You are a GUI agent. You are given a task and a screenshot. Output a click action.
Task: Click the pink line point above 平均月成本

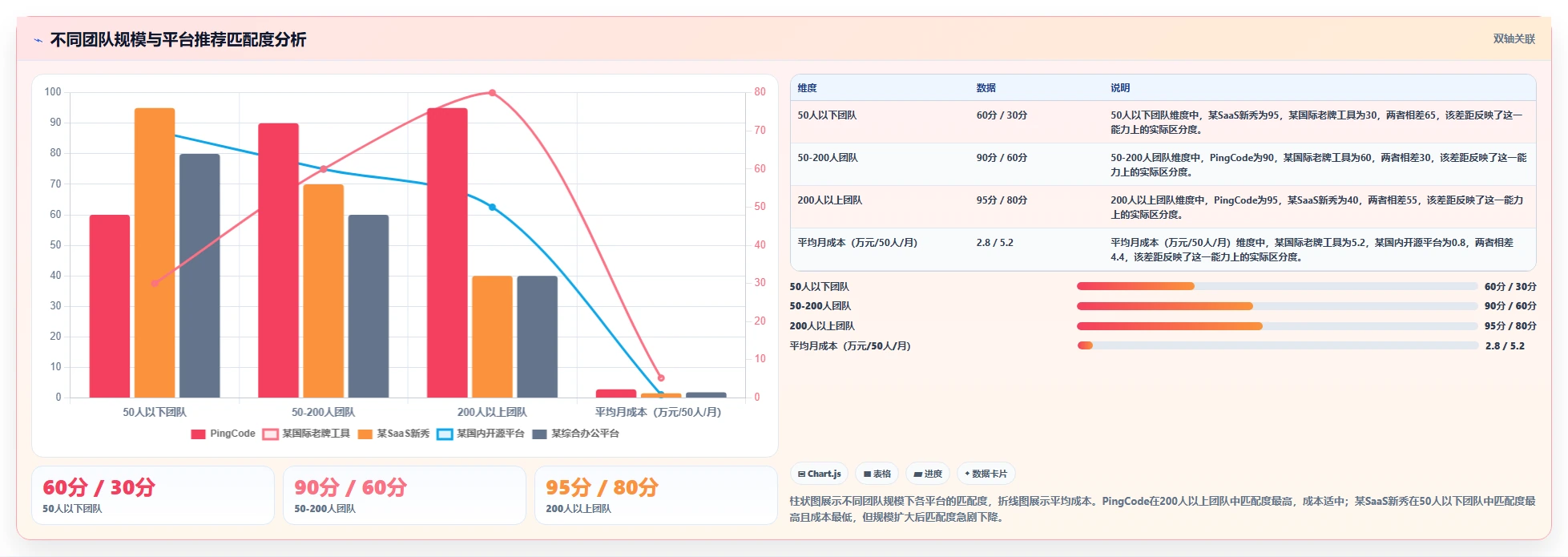click(x=660, y=377)
